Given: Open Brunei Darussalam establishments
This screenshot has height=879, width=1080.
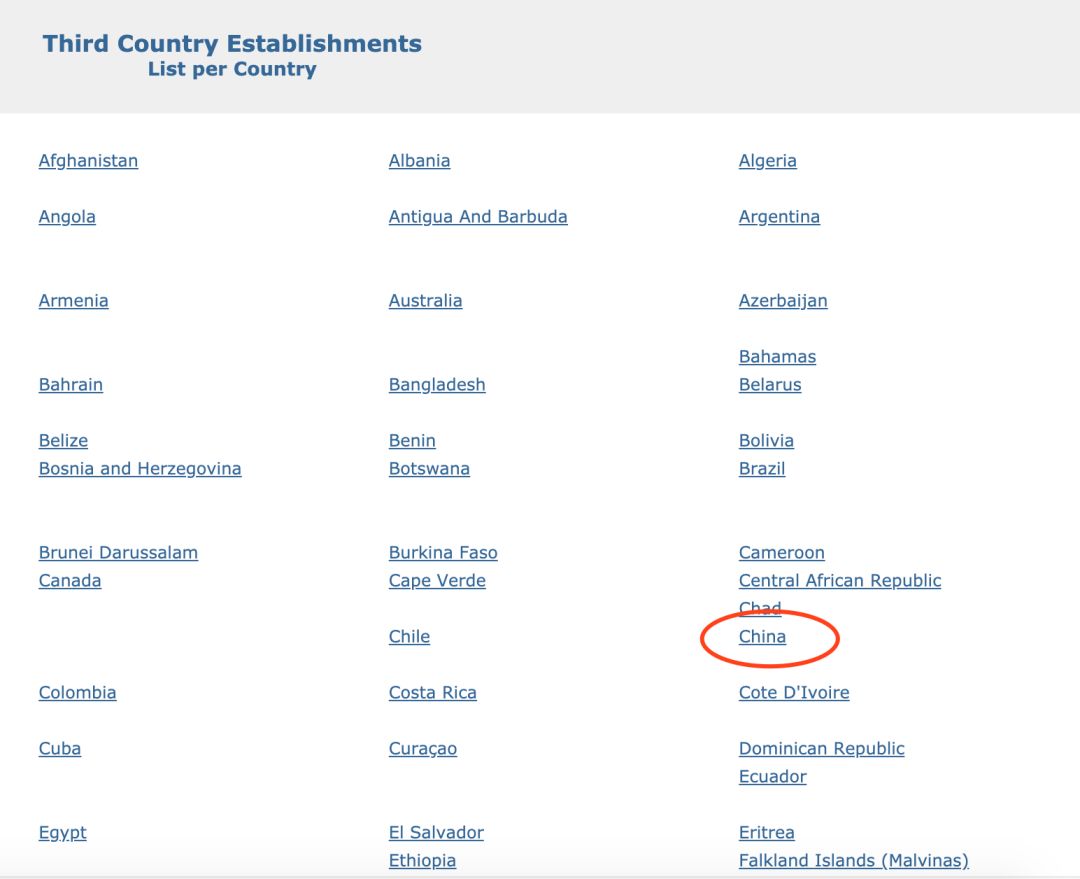Looking at the screenshot, I should [118, 553].
